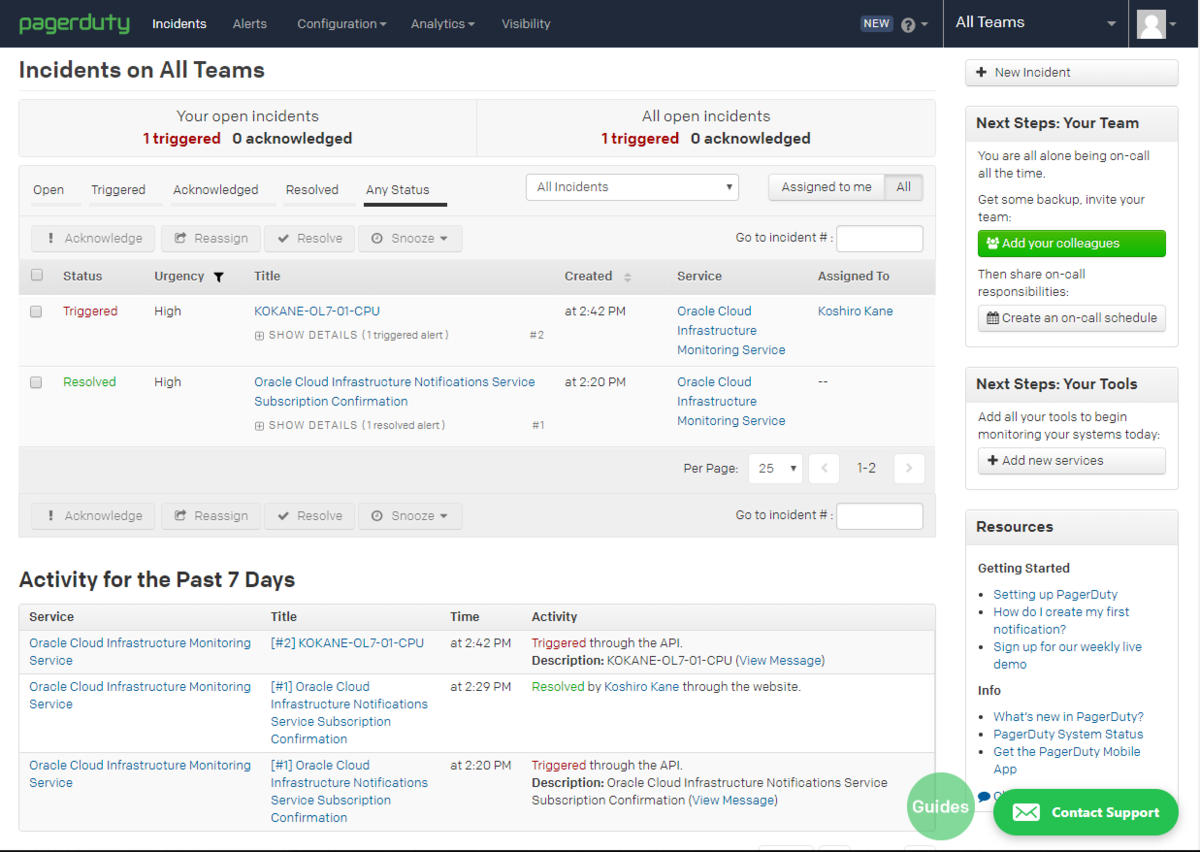The width and height of the screenshot is (1200, 852).
Task: Click the top Reassign button
Action: (211, 239)
